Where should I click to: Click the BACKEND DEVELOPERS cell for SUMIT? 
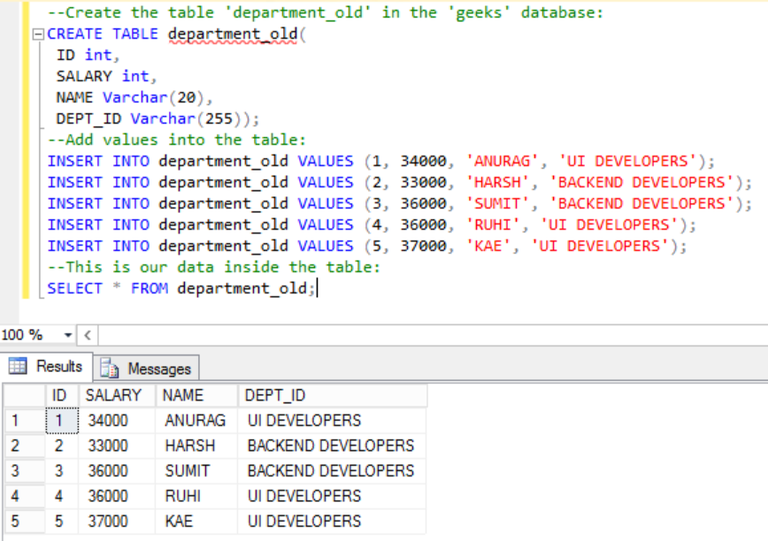point(330,471)
